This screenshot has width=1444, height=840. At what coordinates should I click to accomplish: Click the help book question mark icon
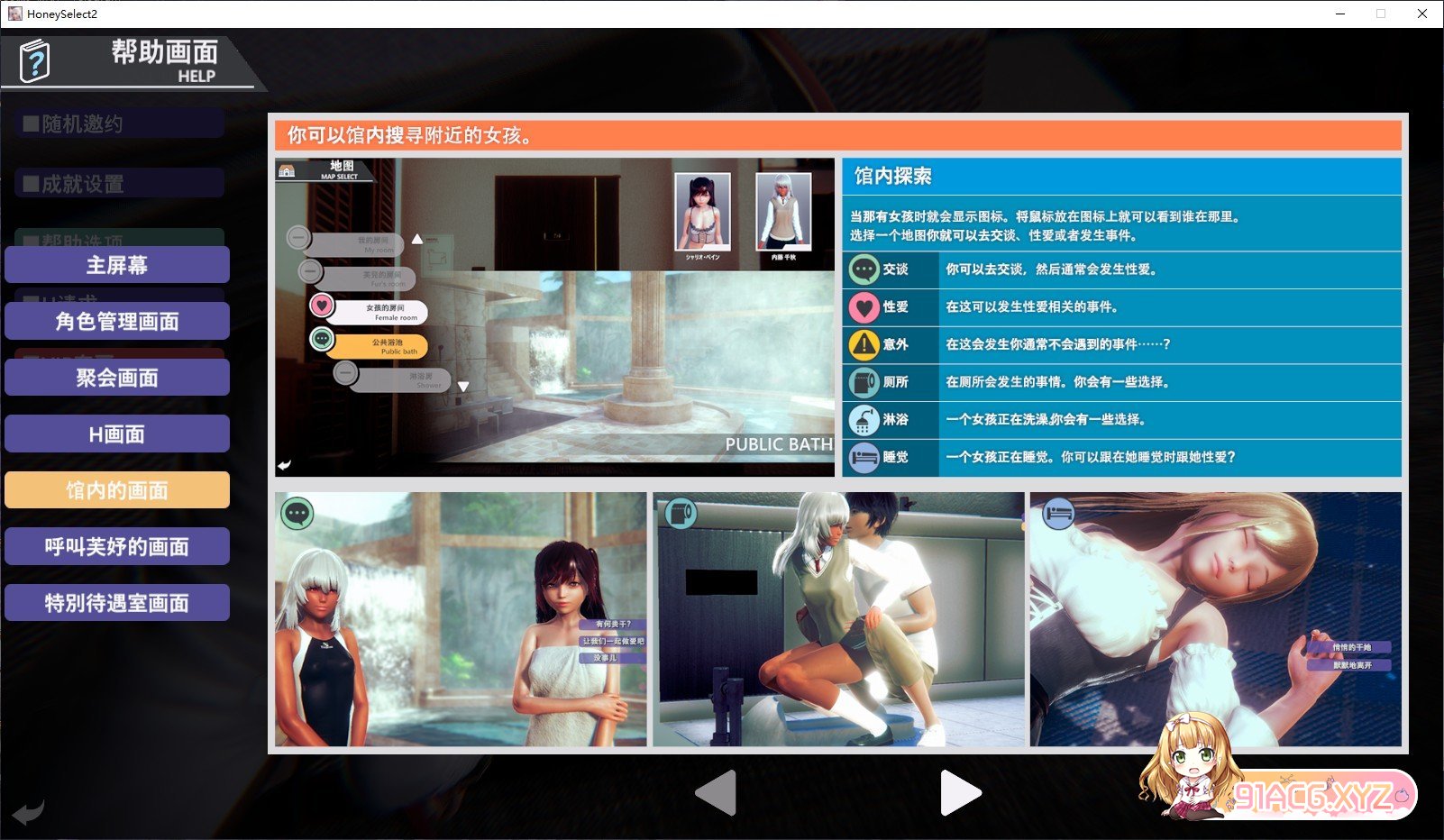click(x=35, y=61)
